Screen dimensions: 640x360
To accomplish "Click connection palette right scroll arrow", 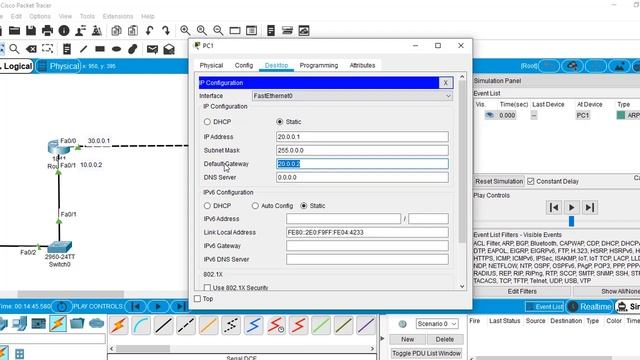I will [372, 349].
